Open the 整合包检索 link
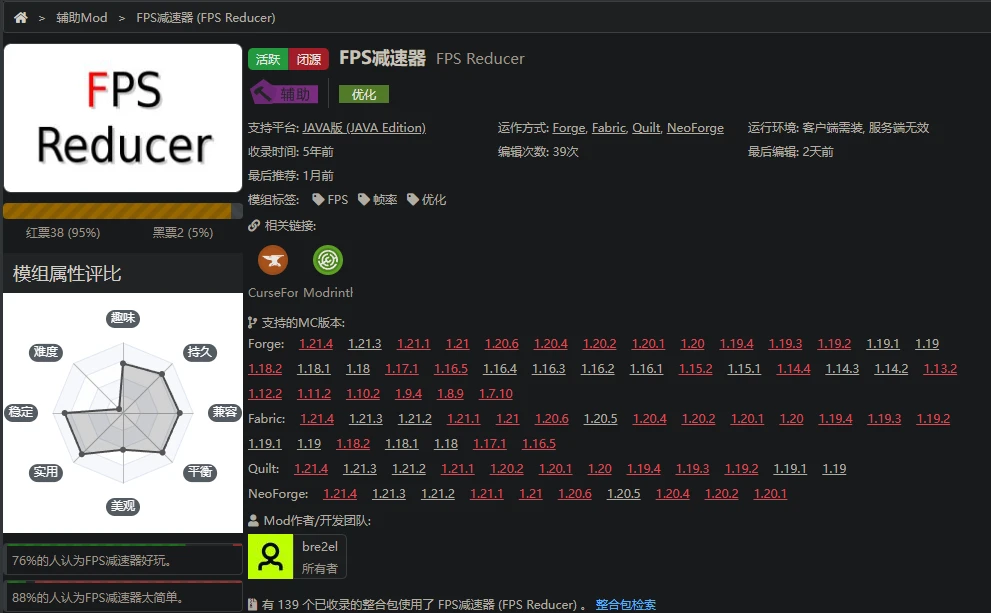Screen dimensions: 991x613 pyautogui.click(x=625, y=605)
